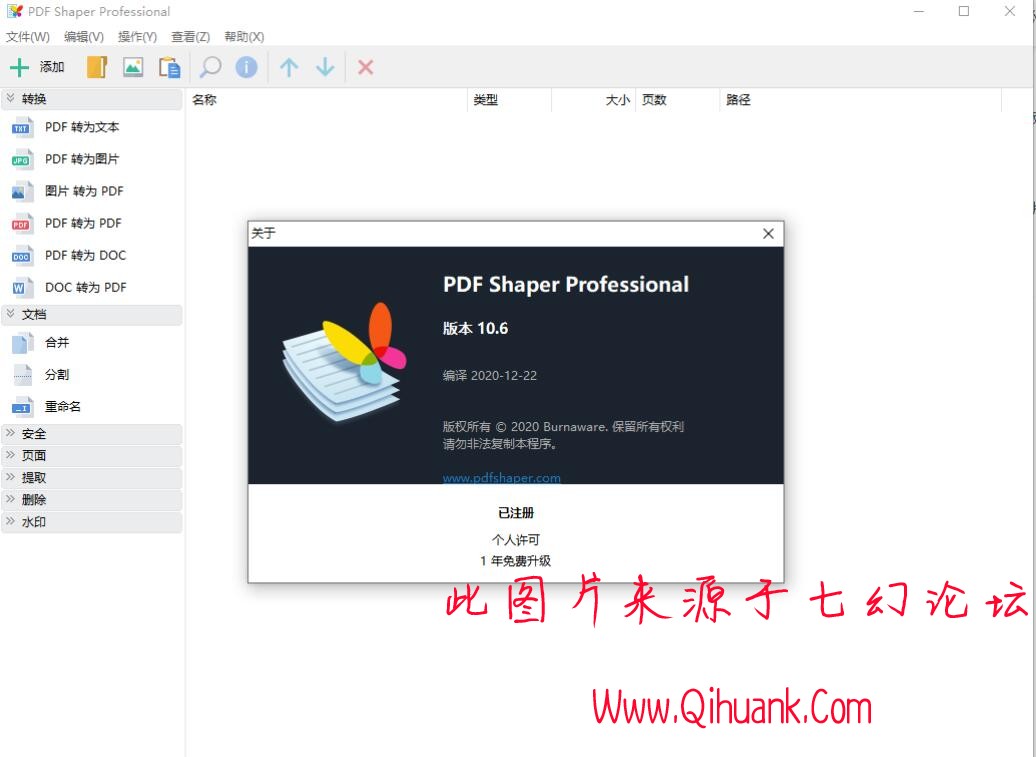
Task: Select PDF 转为图片 tool
Action: coord(82,159)
